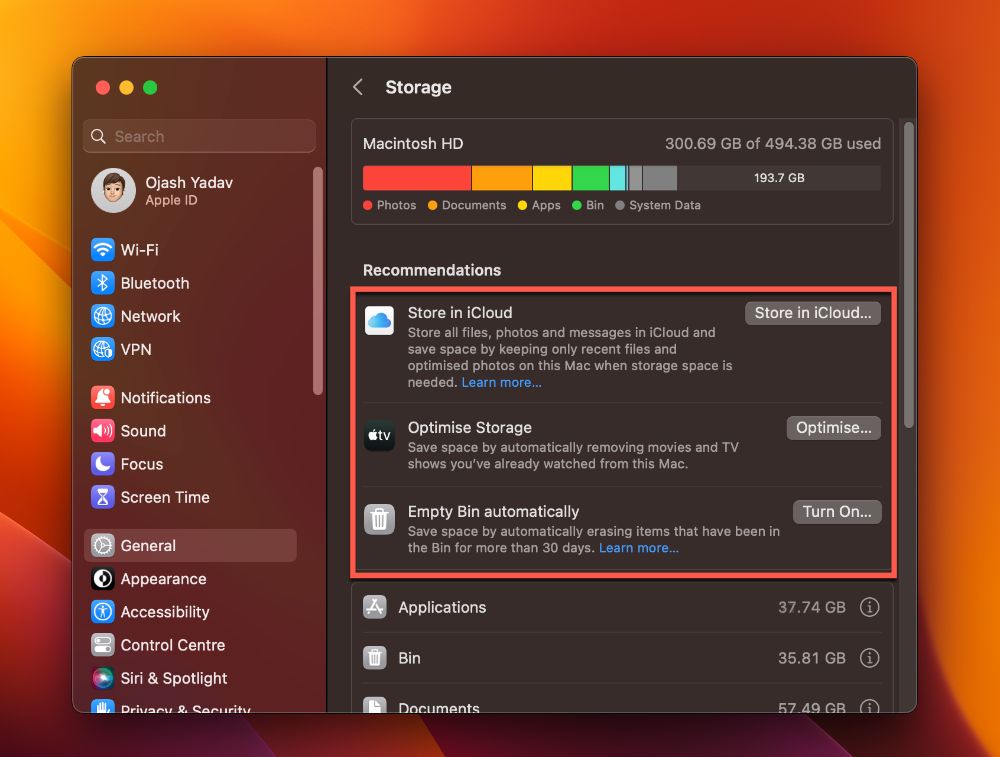Click Optimise Storage heading text
Viewport: 1000px width, 757px height.
pos(469,427)
